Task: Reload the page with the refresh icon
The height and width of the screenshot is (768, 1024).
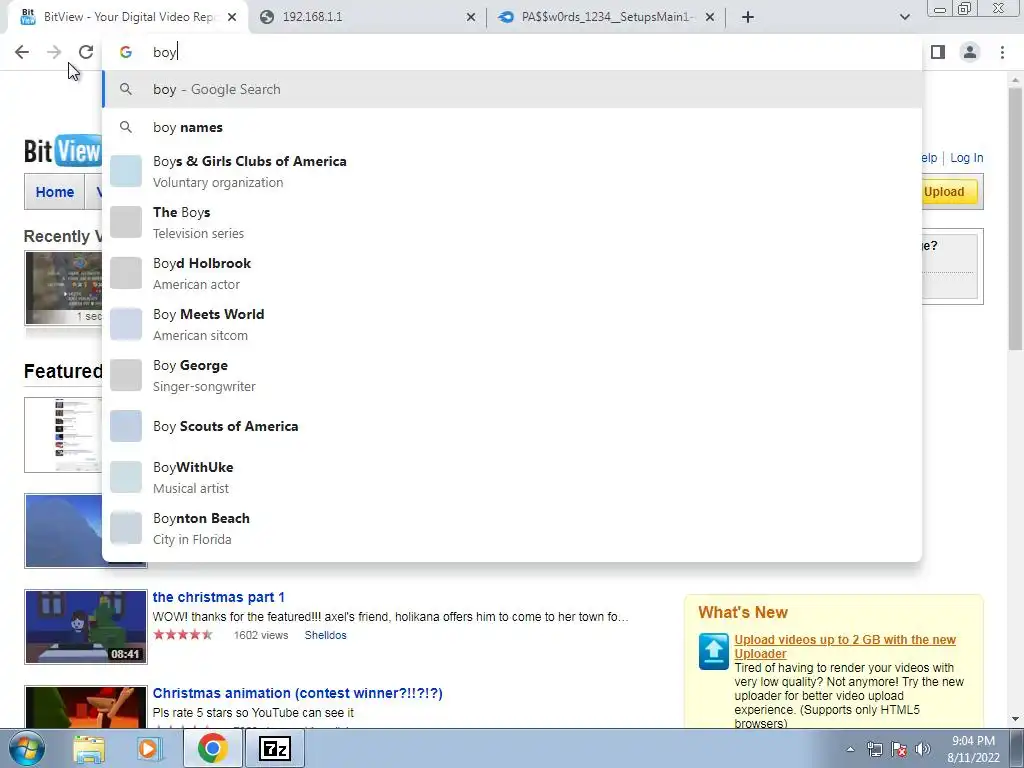Action: (86, 52)
